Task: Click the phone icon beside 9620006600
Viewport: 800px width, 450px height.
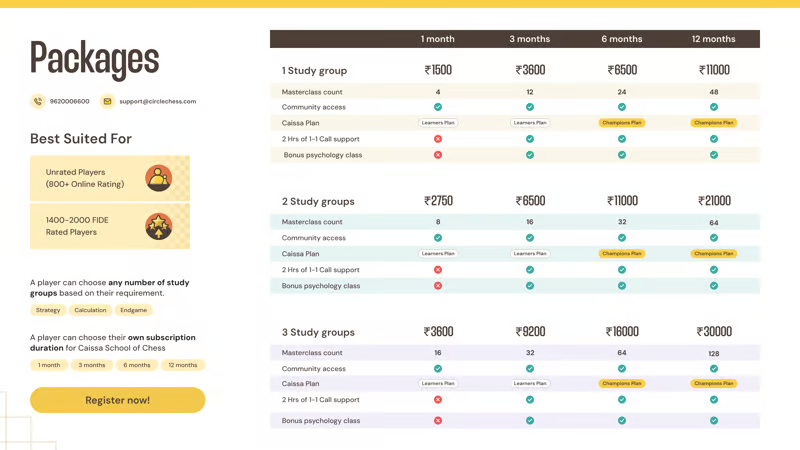Action: coord(38,101)
